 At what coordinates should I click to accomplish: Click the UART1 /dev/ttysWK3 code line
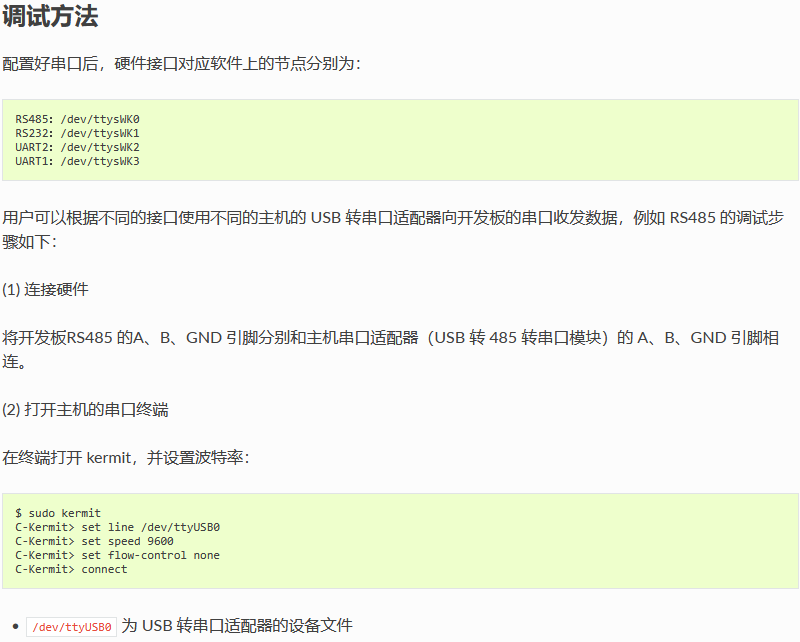click(77, 161)
